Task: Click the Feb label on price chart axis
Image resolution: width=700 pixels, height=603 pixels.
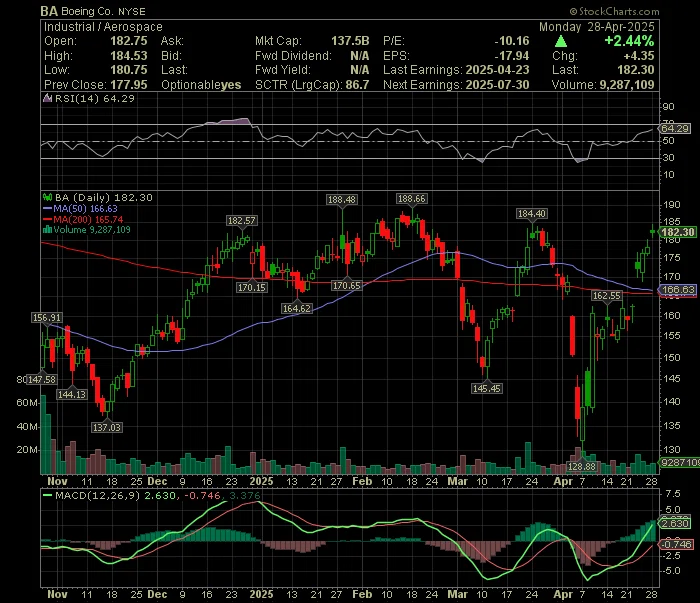Action: point(362,481)
